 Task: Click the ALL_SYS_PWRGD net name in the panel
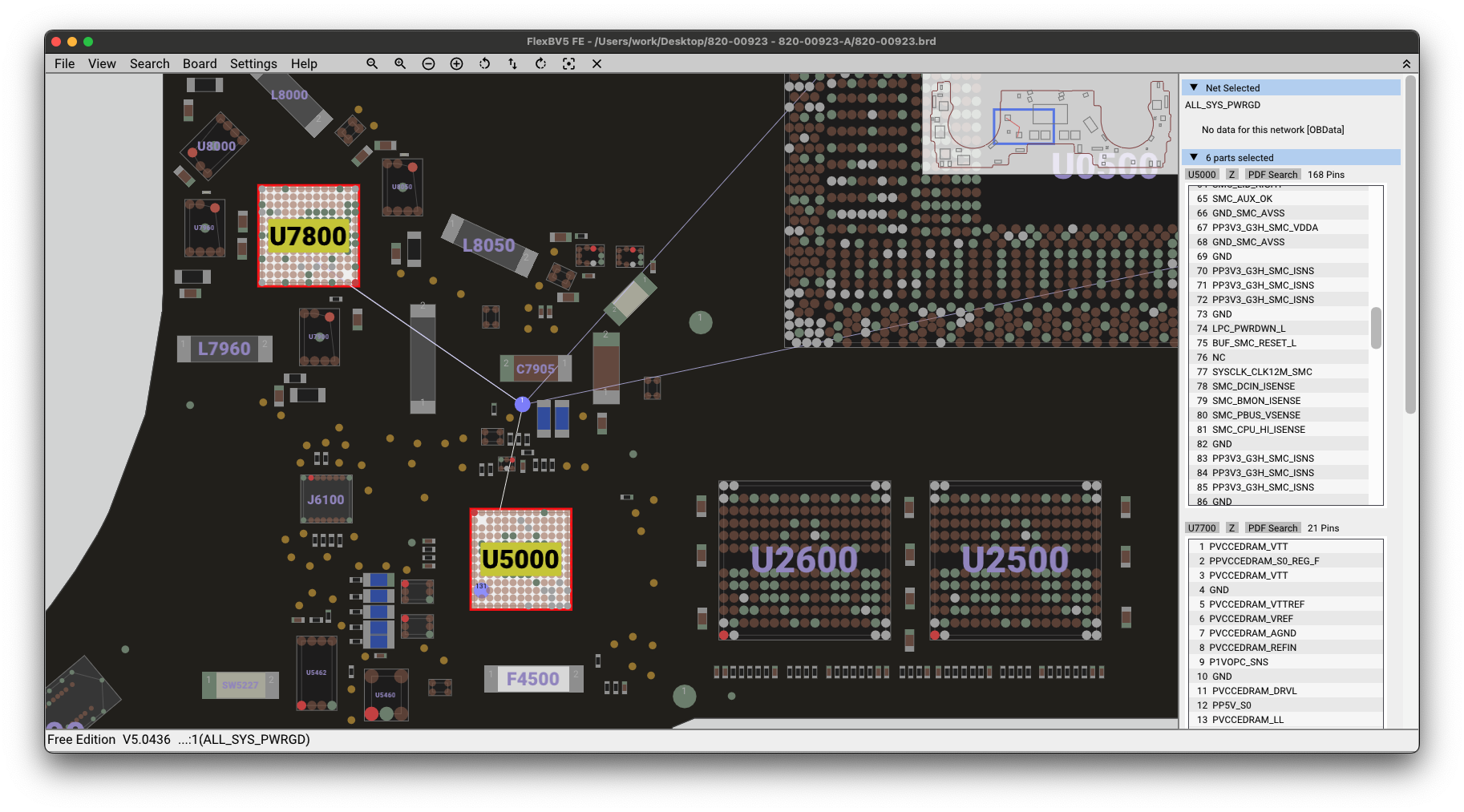(x=1223, y=105)
